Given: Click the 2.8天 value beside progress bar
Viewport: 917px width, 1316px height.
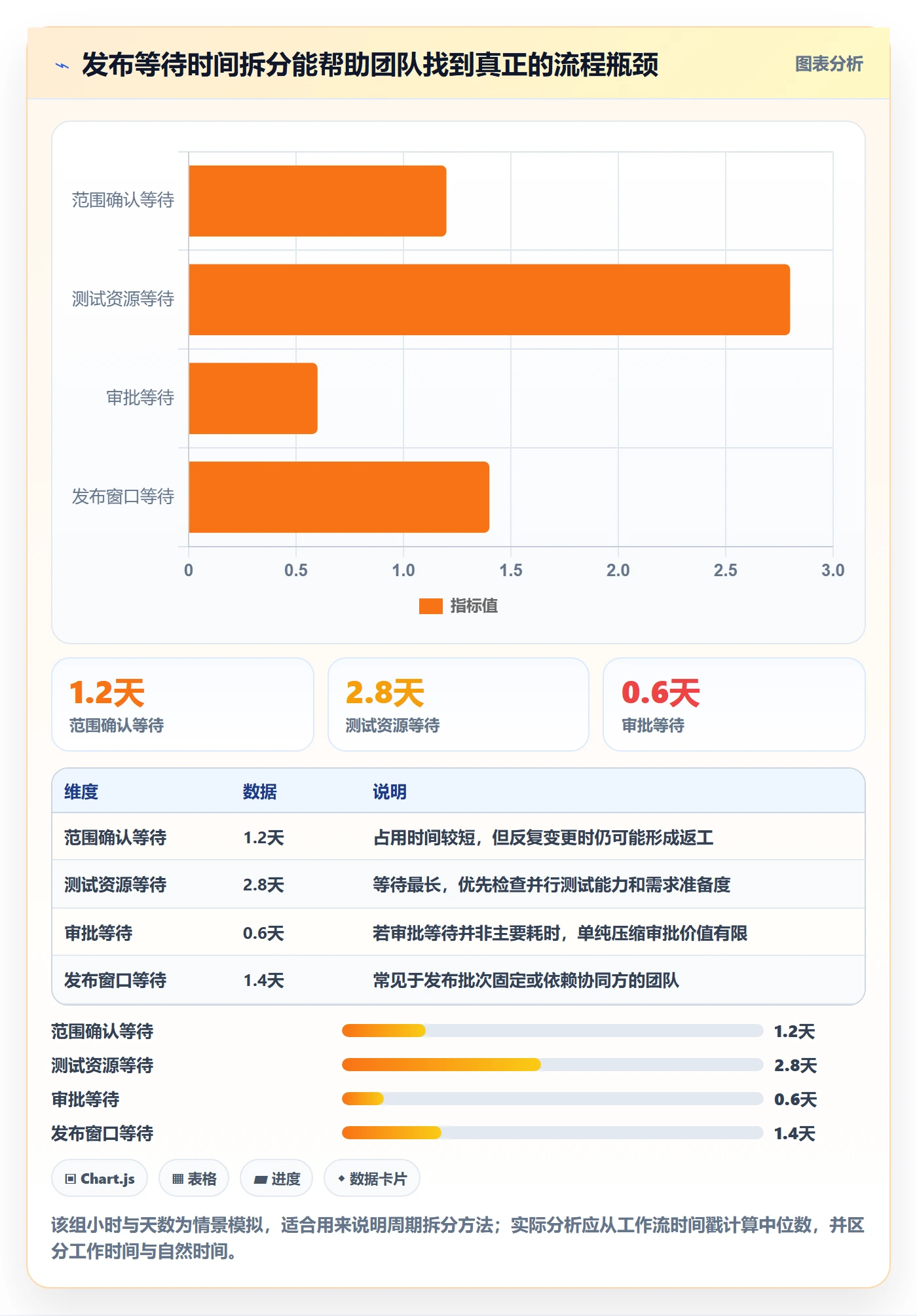Looking at the screenshot, I should (795, 1065).
